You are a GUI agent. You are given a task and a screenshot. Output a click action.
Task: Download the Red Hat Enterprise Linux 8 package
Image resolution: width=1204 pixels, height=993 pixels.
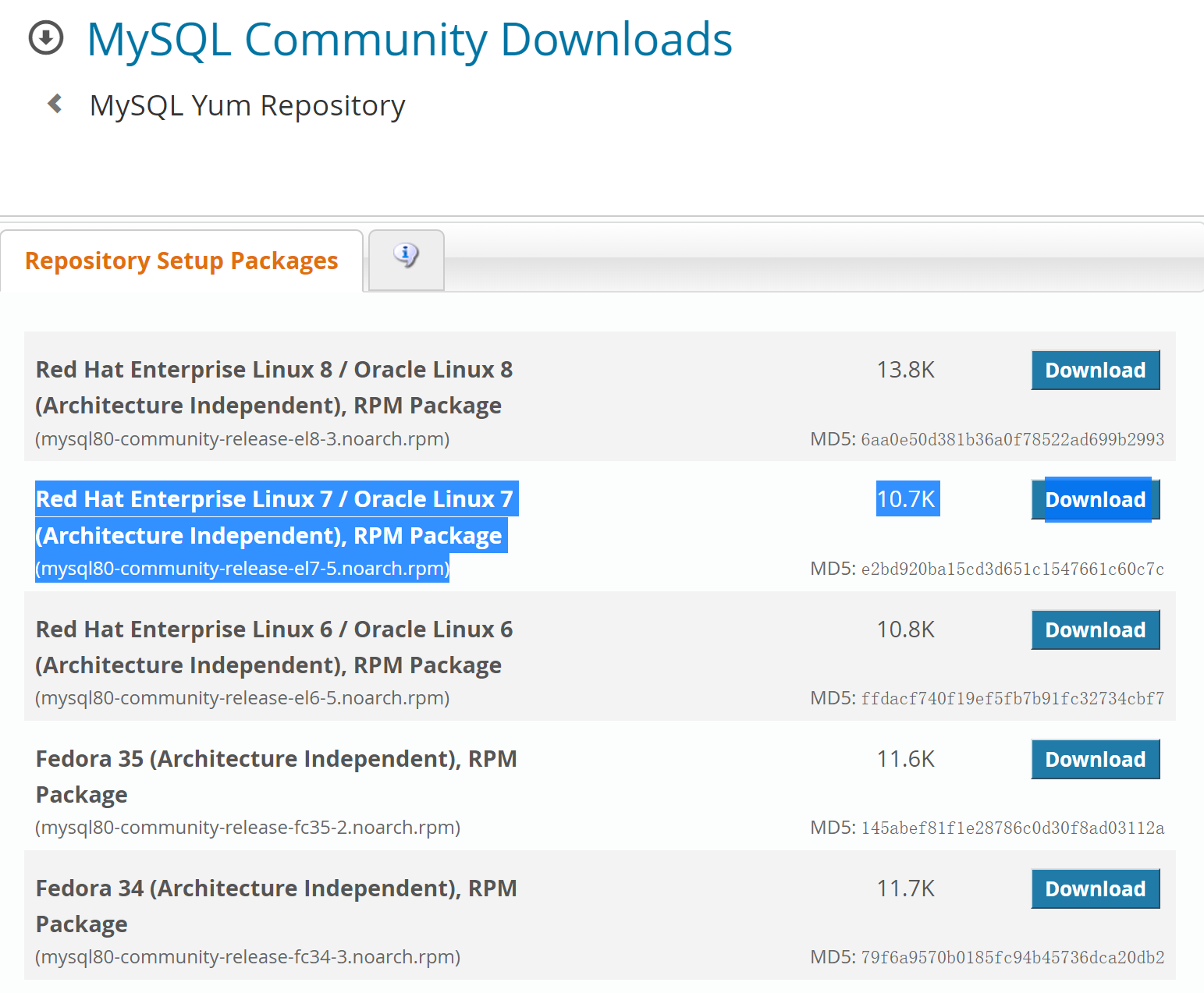click(1096, 370)
